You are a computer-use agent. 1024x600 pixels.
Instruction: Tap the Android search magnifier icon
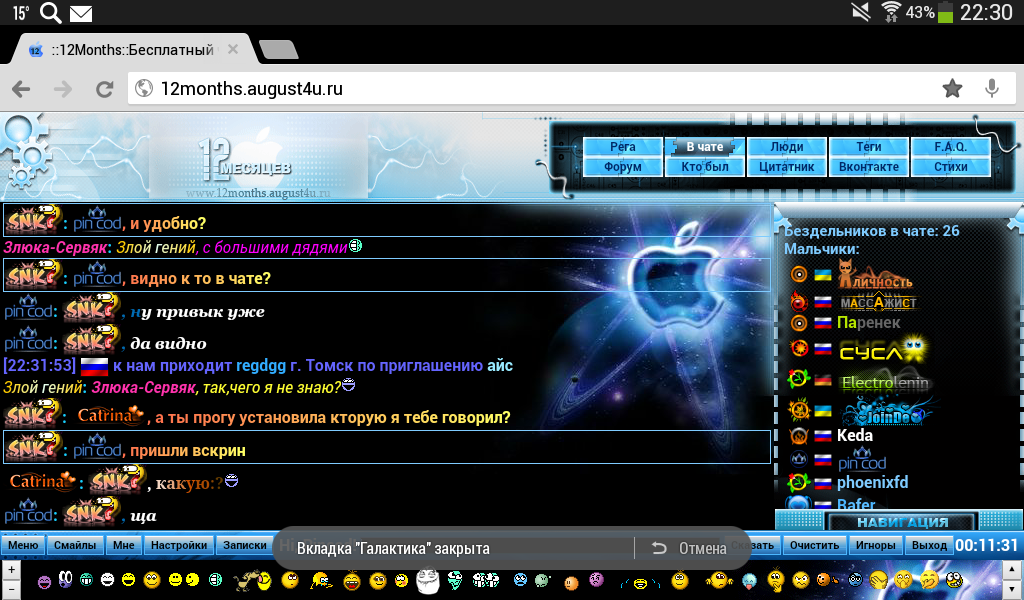pyautogui.click(x=50, y=12)
